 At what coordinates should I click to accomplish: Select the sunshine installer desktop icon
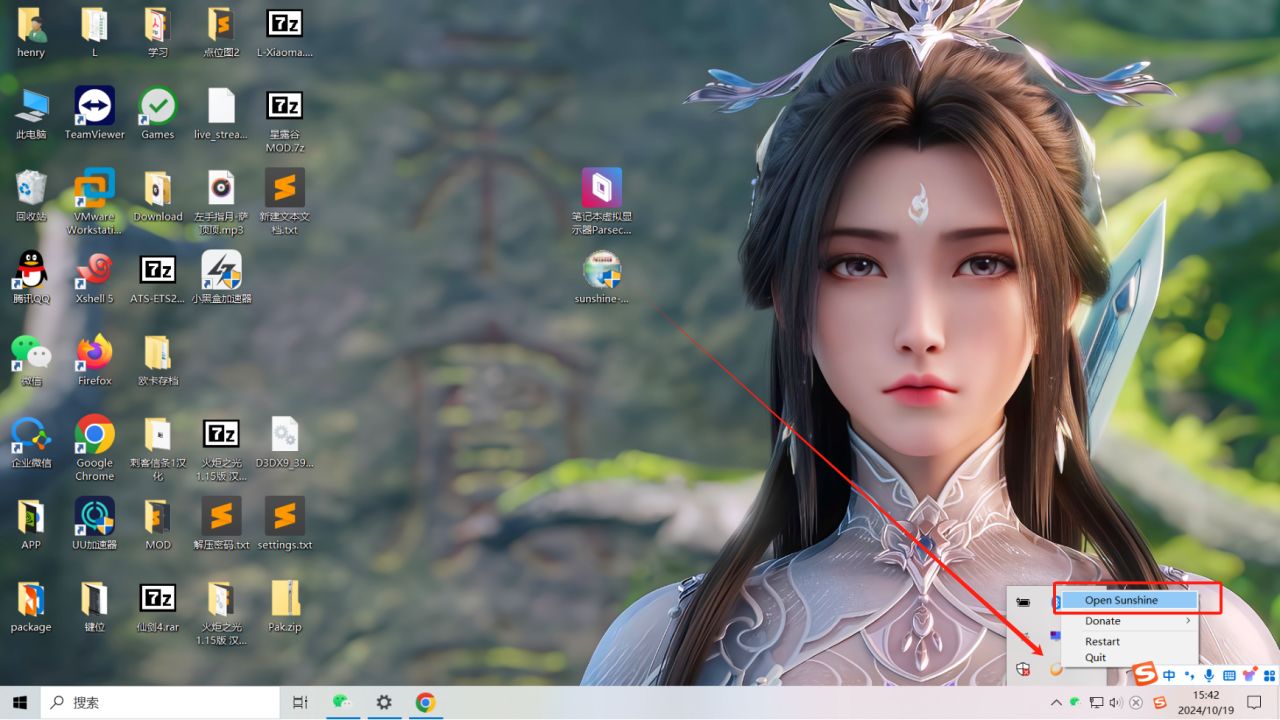tap(602, 278)
